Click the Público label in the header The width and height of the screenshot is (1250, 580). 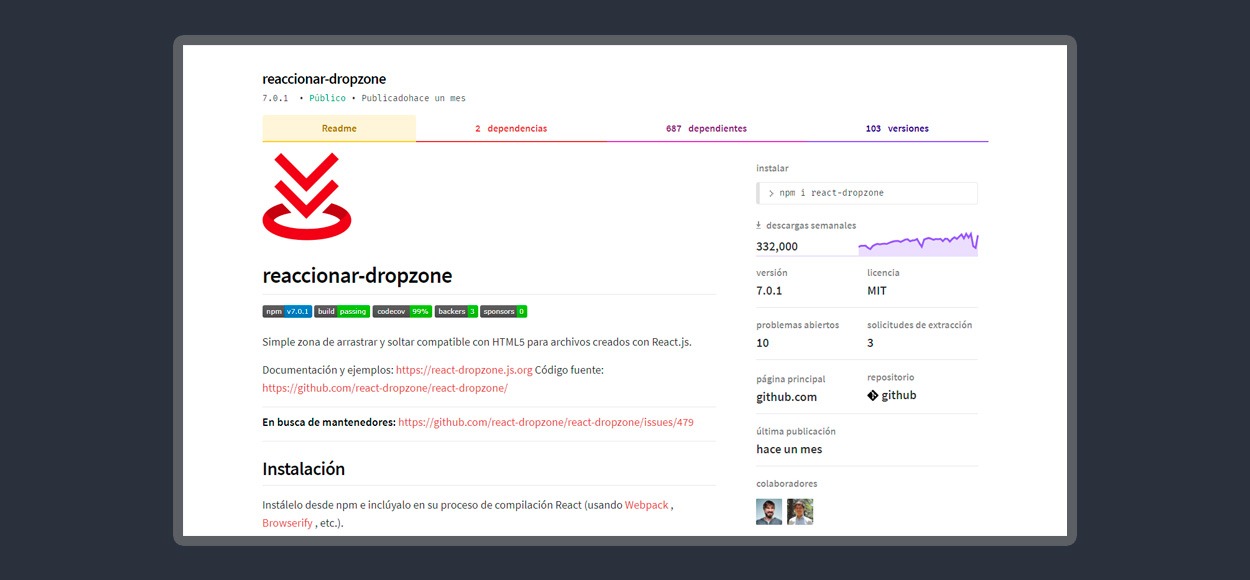click(327, 98)
